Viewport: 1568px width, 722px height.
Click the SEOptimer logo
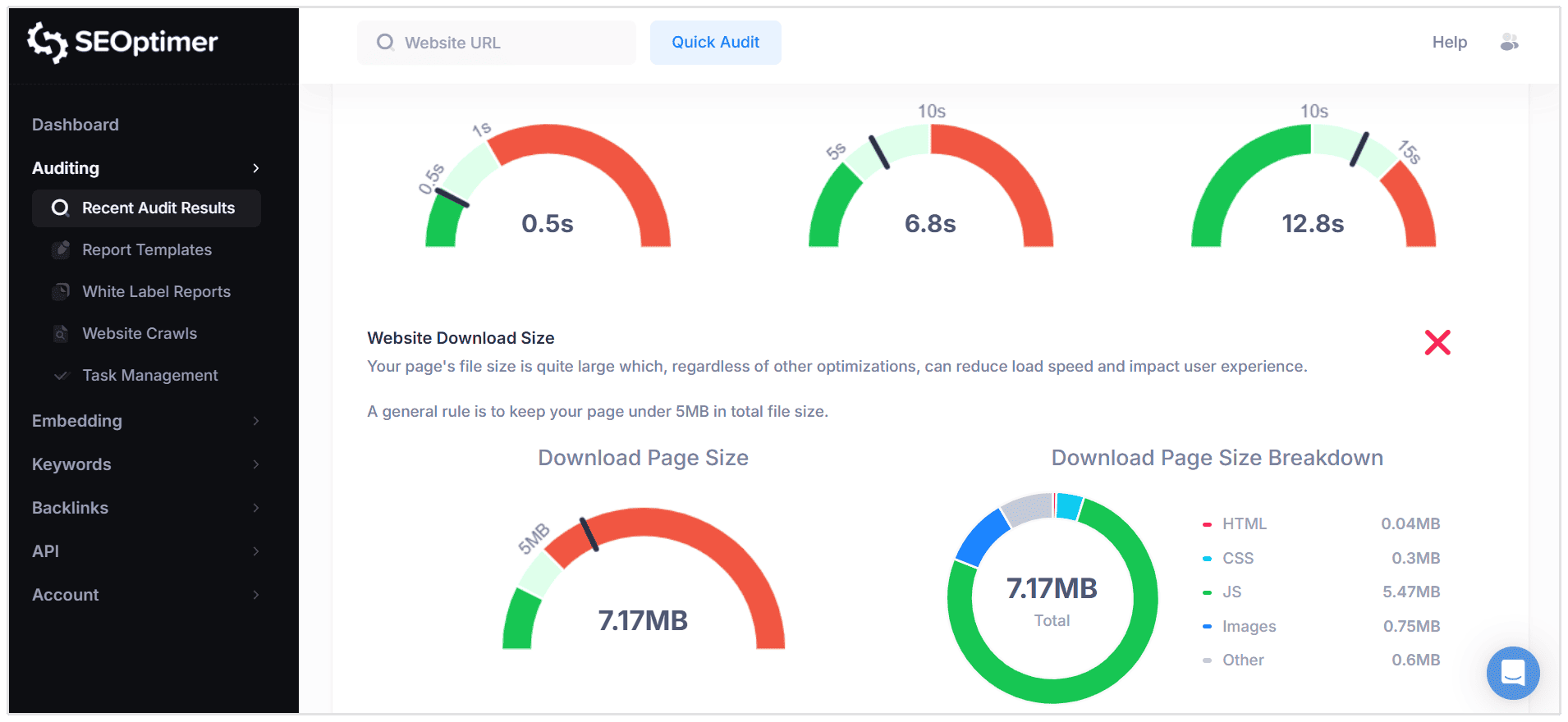pos(123,42)
